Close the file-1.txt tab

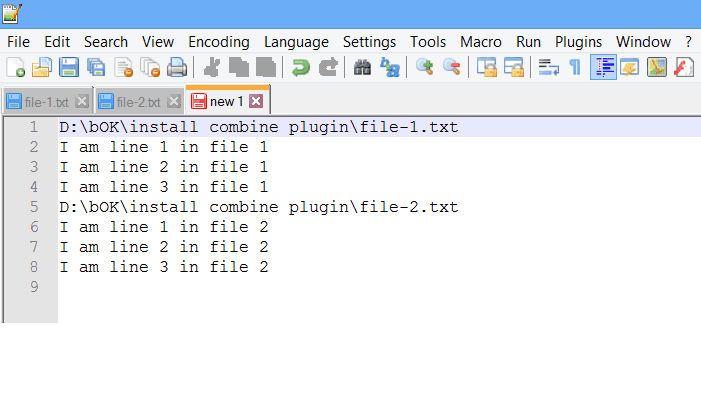pyautogui.click(x=82, y=101)
